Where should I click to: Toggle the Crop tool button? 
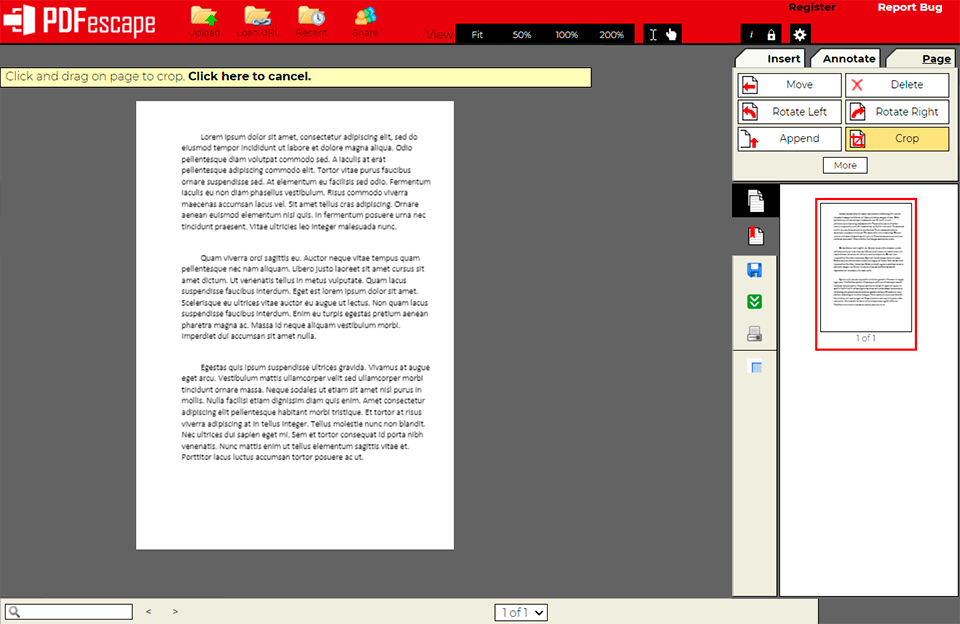pyautogui.click(x=898, y=139)
